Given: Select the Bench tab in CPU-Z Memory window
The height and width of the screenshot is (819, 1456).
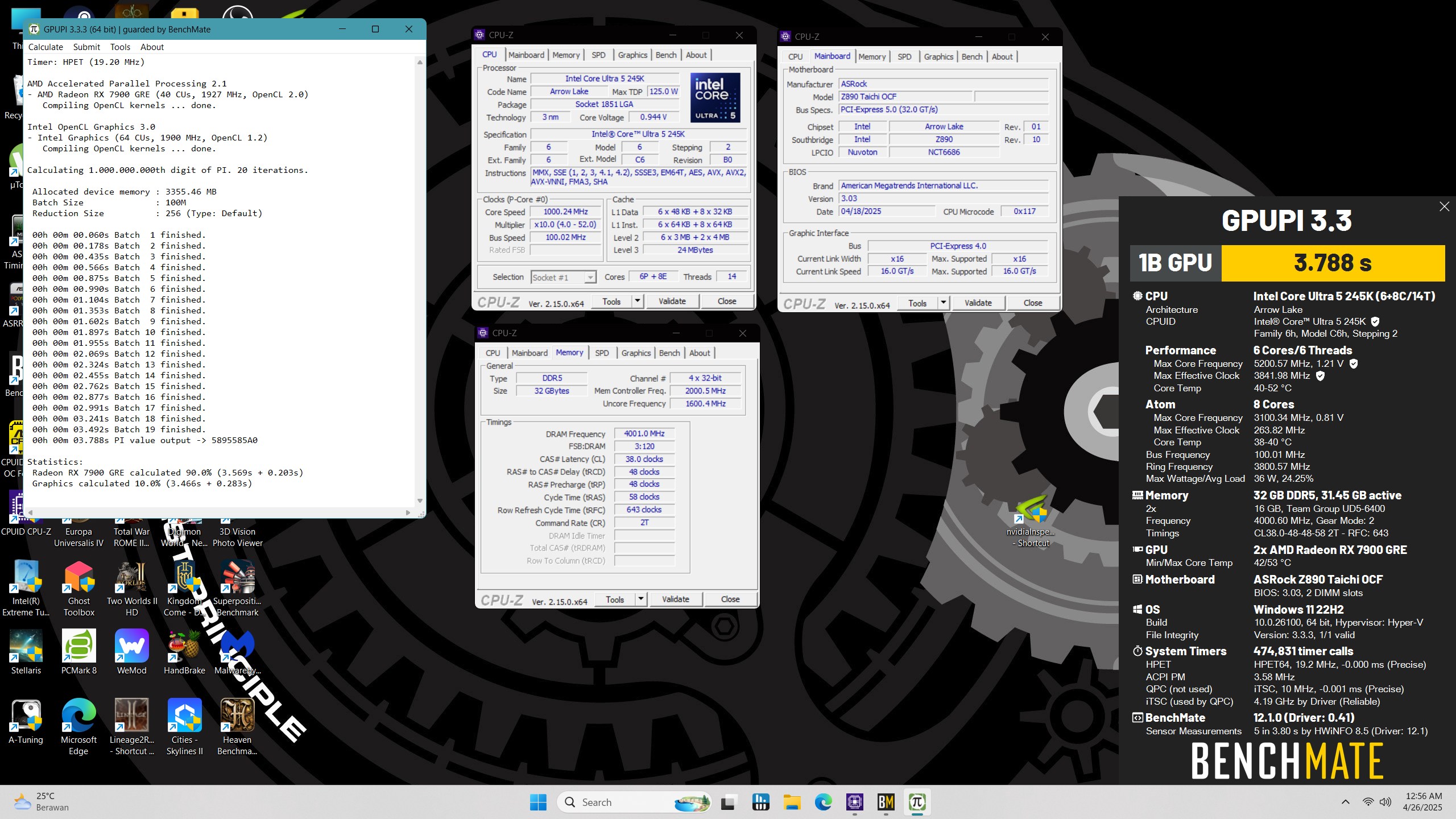Looking at the screenshot, I should click(x=669, y=353).
